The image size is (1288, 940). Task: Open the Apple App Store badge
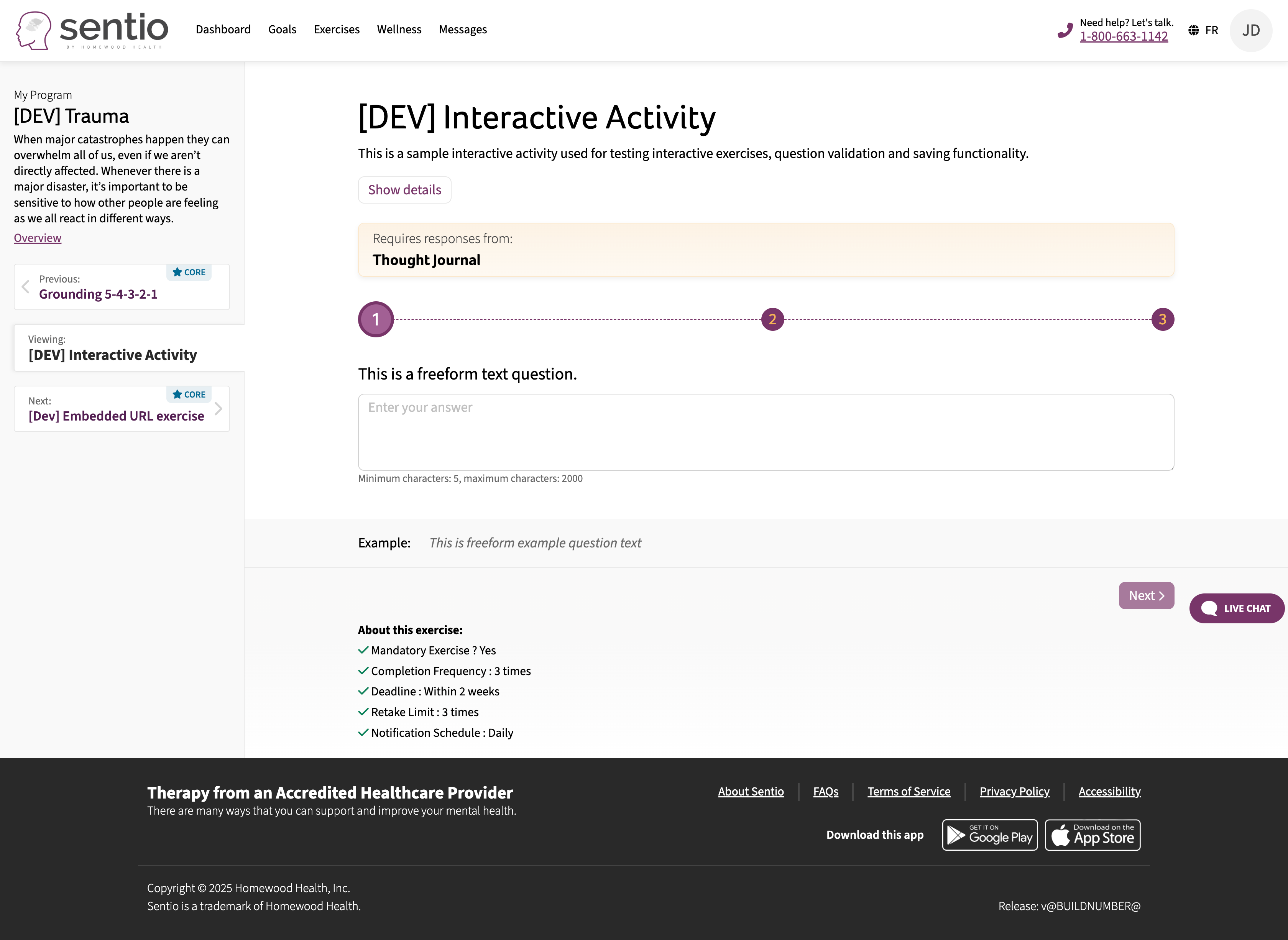point(1092,835)
